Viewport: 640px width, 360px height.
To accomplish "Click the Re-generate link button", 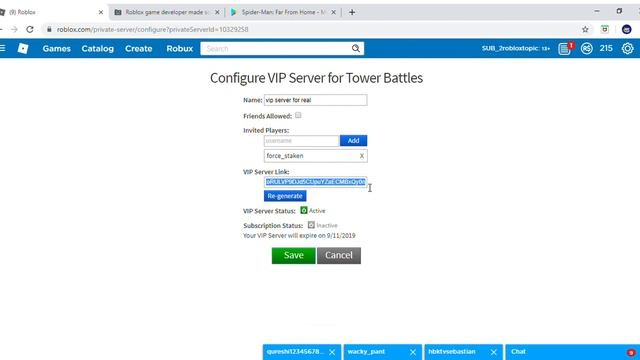I will [285, 196].
